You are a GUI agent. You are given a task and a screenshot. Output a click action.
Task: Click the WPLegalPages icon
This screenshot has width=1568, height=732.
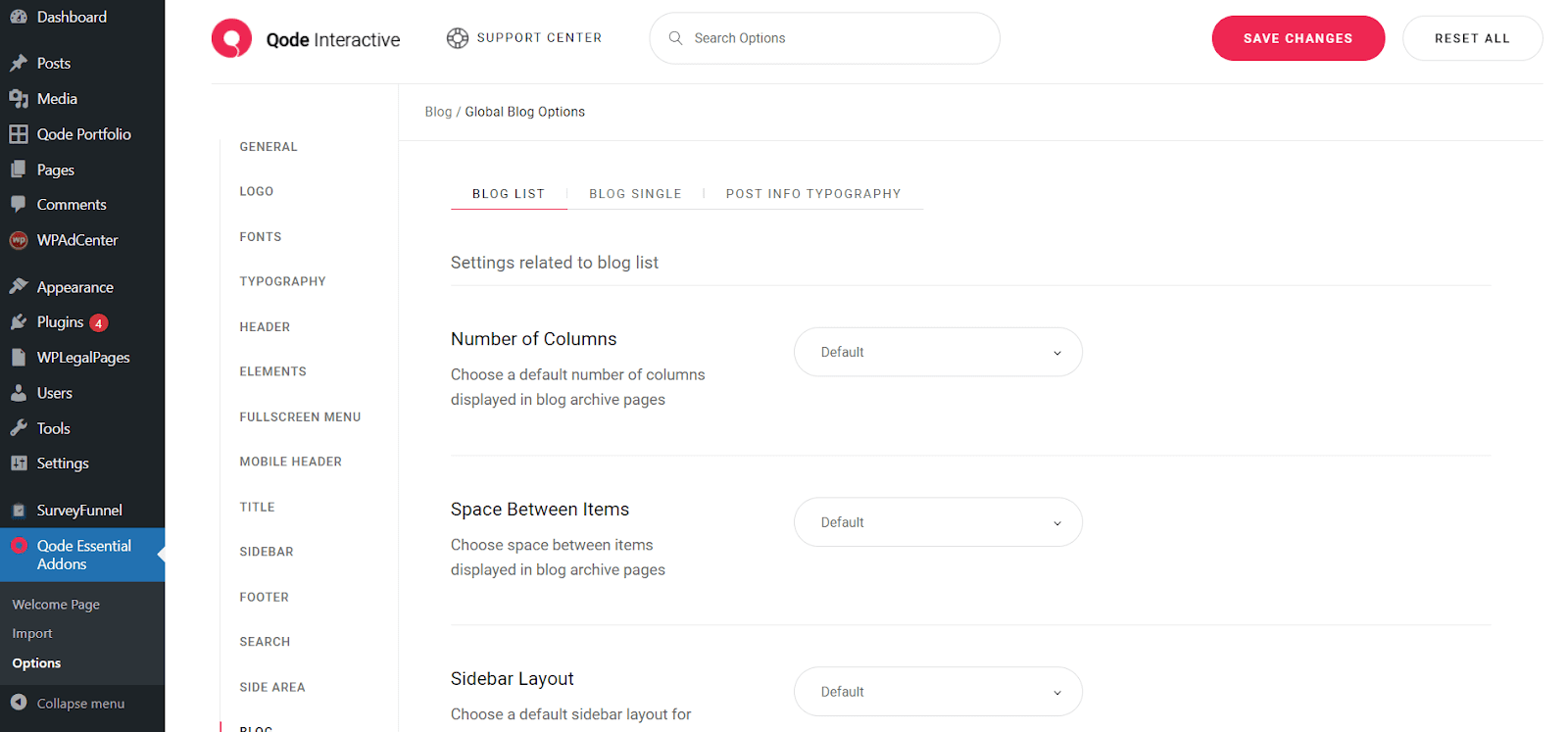pyautogui.click(x=19, y=358)
